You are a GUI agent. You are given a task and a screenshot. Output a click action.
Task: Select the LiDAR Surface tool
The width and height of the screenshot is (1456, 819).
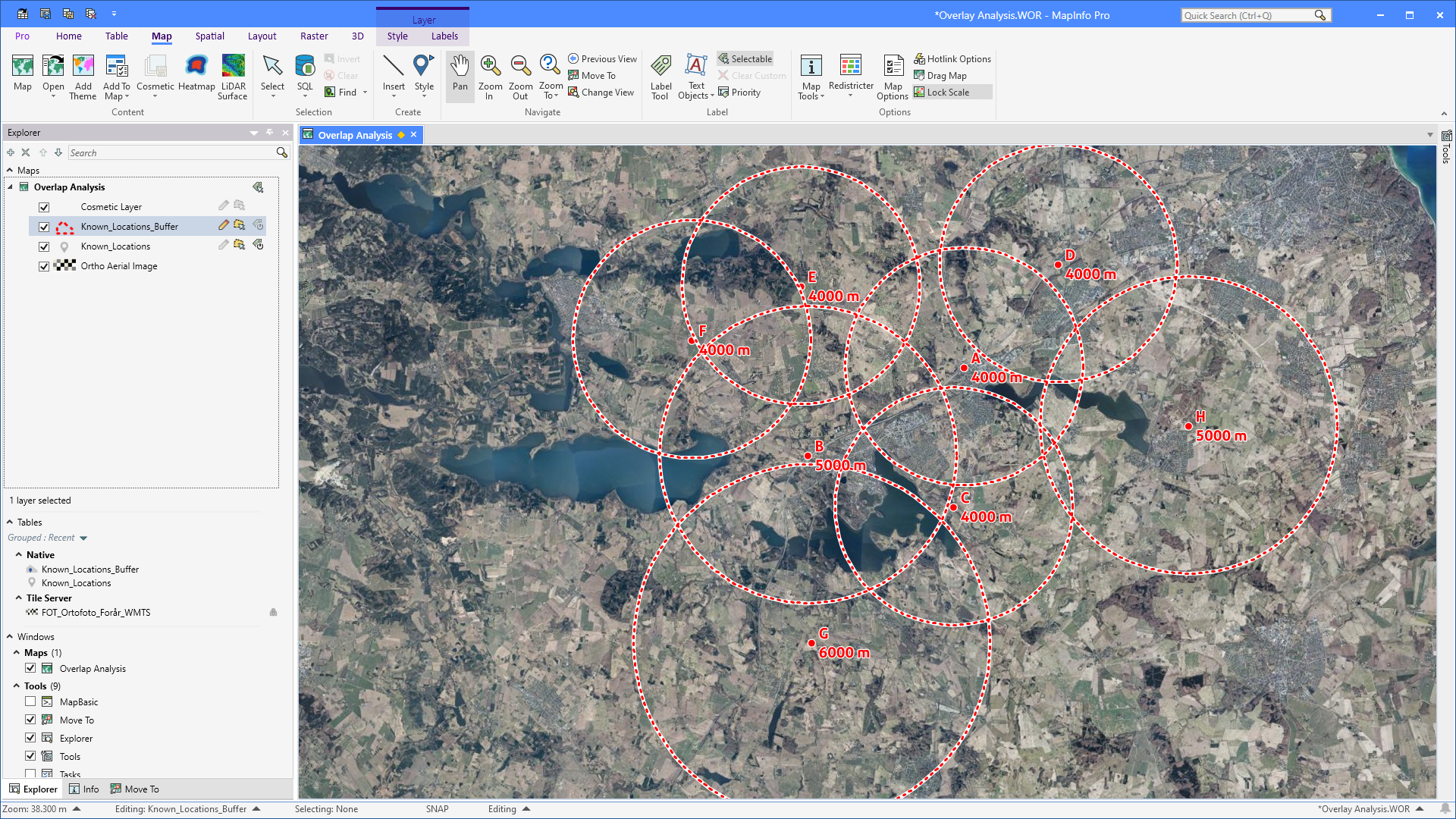coord(233,77)
